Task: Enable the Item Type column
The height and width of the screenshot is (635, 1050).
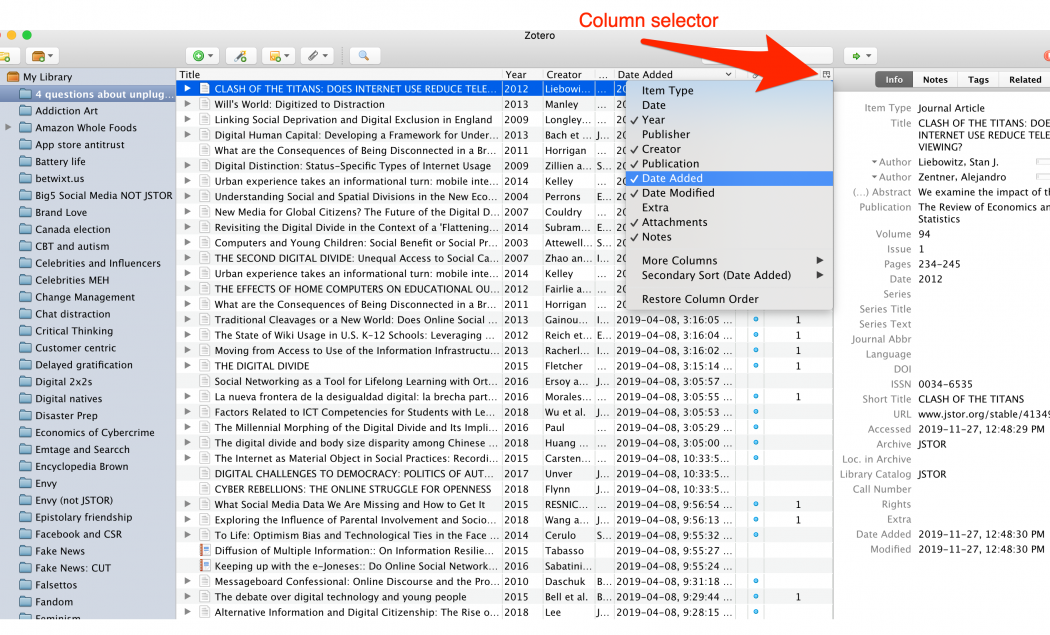Action: 729,90
